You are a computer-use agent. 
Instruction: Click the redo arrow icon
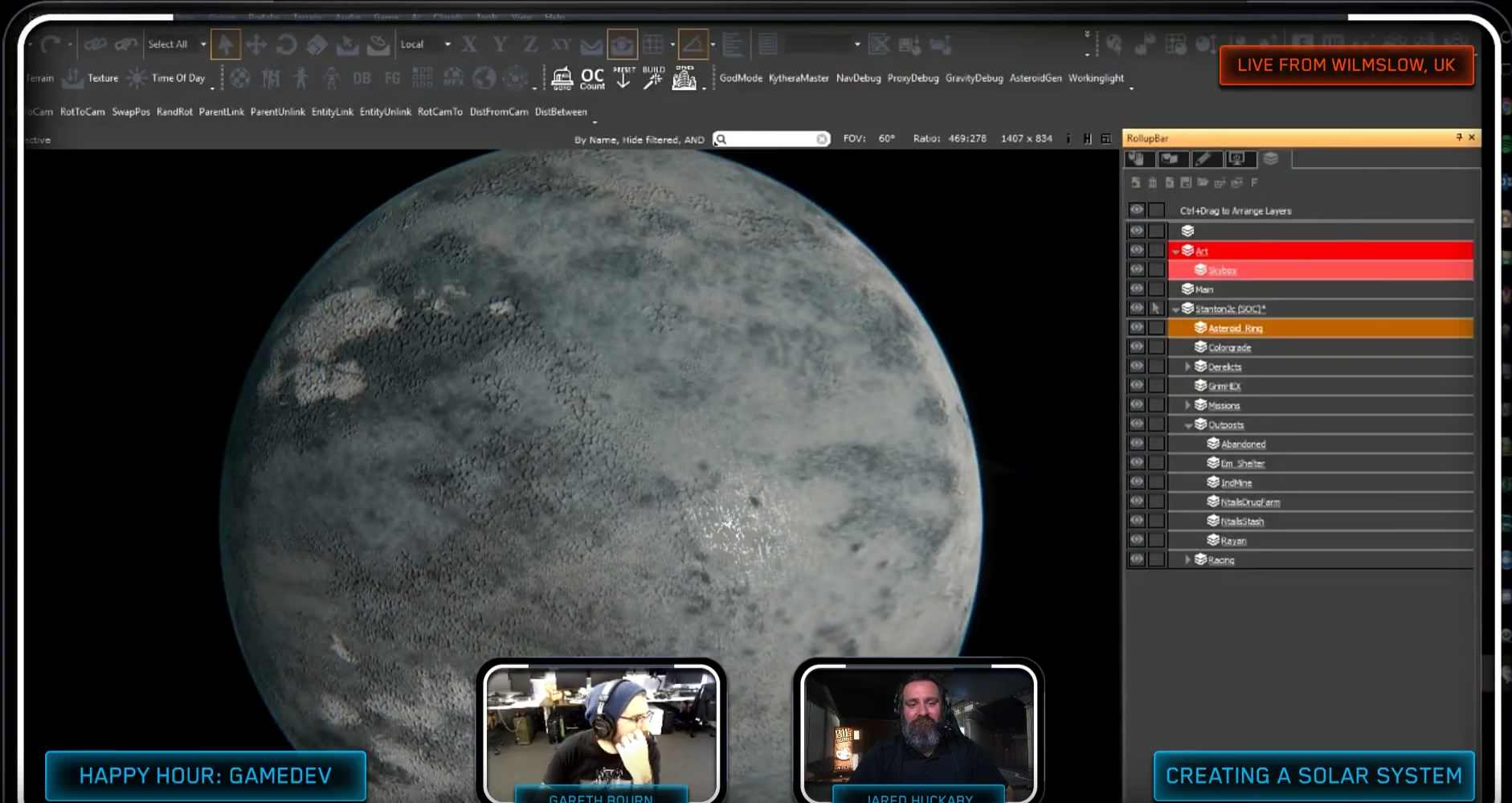[50, 44]
